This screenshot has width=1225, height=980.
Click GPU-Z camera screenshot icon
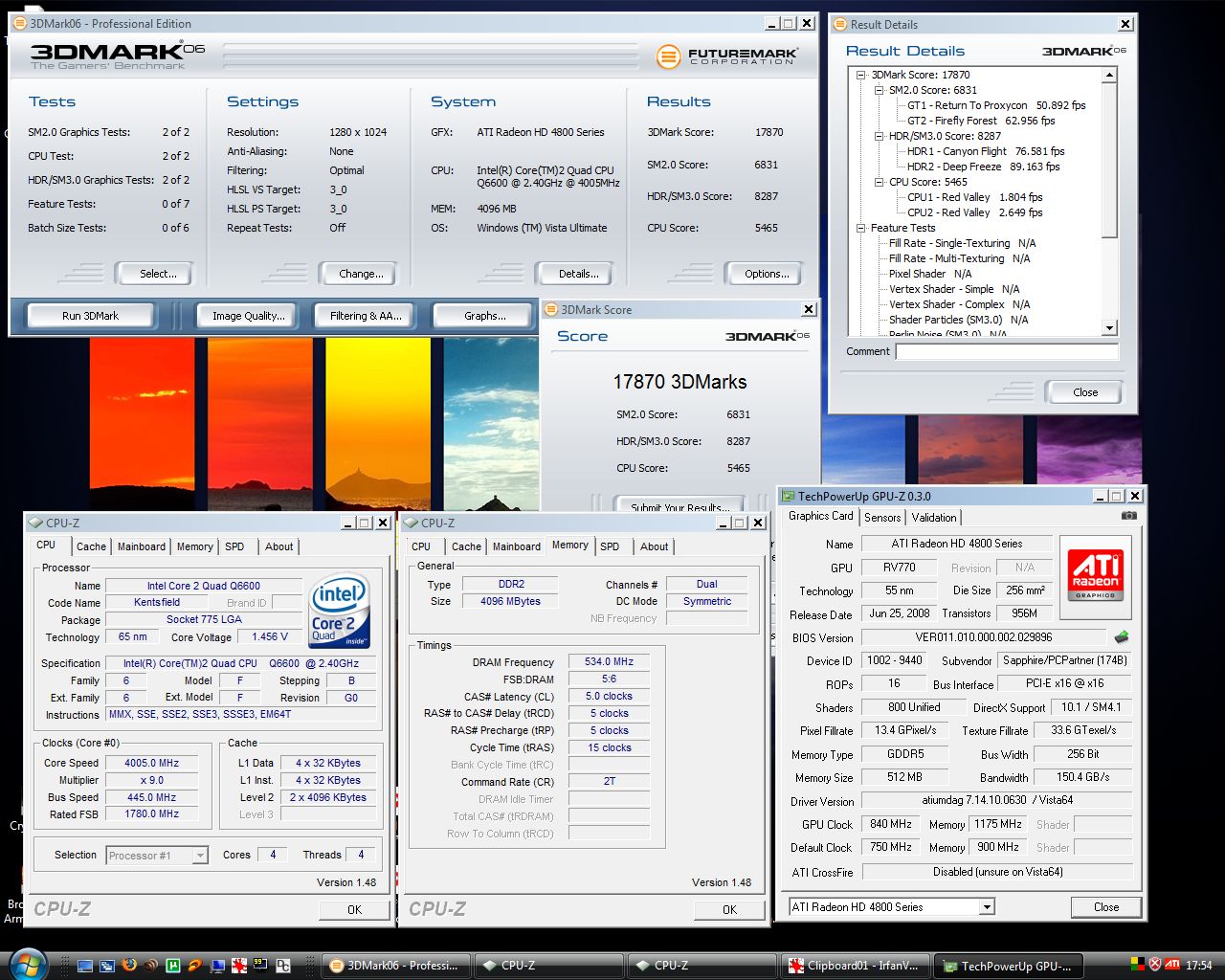[x=1129, y=516]
